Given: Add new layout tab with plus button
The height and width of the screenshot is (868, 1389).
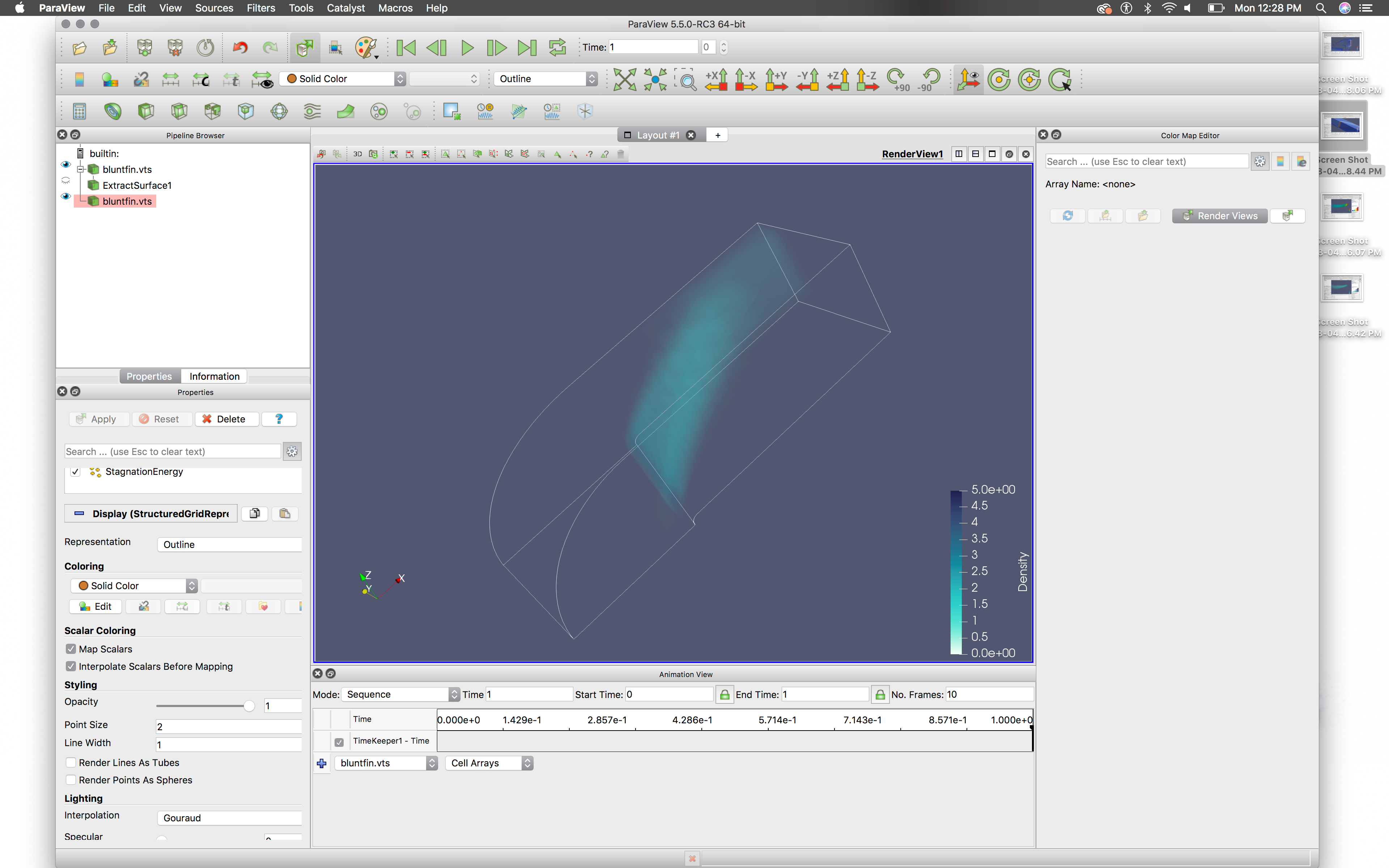Looking at the screenshot, I should pos(717,135).
